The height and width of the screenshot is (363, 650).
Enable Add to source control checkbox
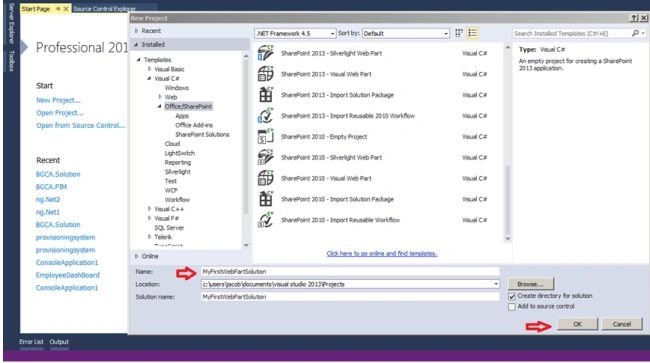[x=512, y=307]
